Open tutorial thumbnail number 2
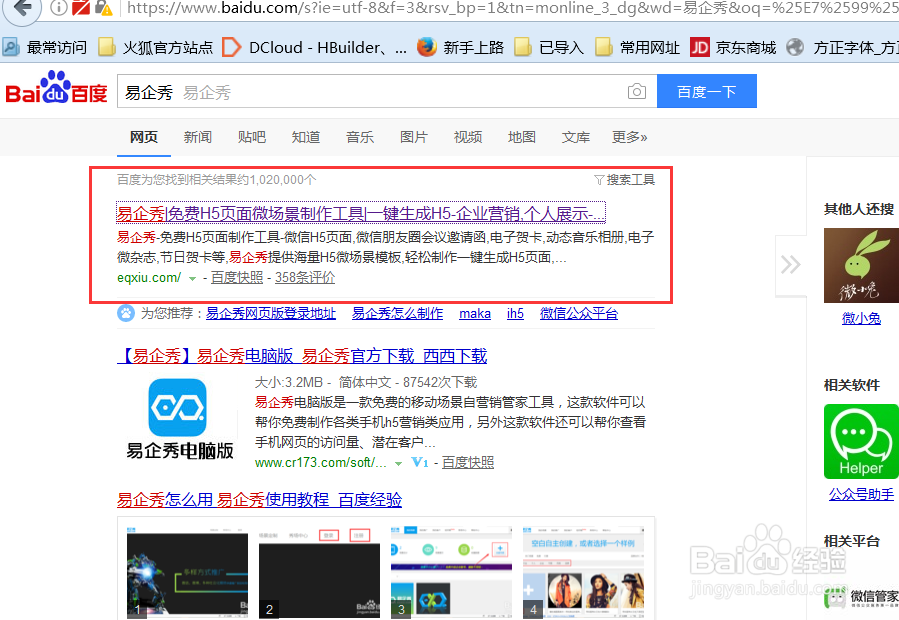Image resolution: width=899 pixels, height=620 pixels. tap(319, 572)
